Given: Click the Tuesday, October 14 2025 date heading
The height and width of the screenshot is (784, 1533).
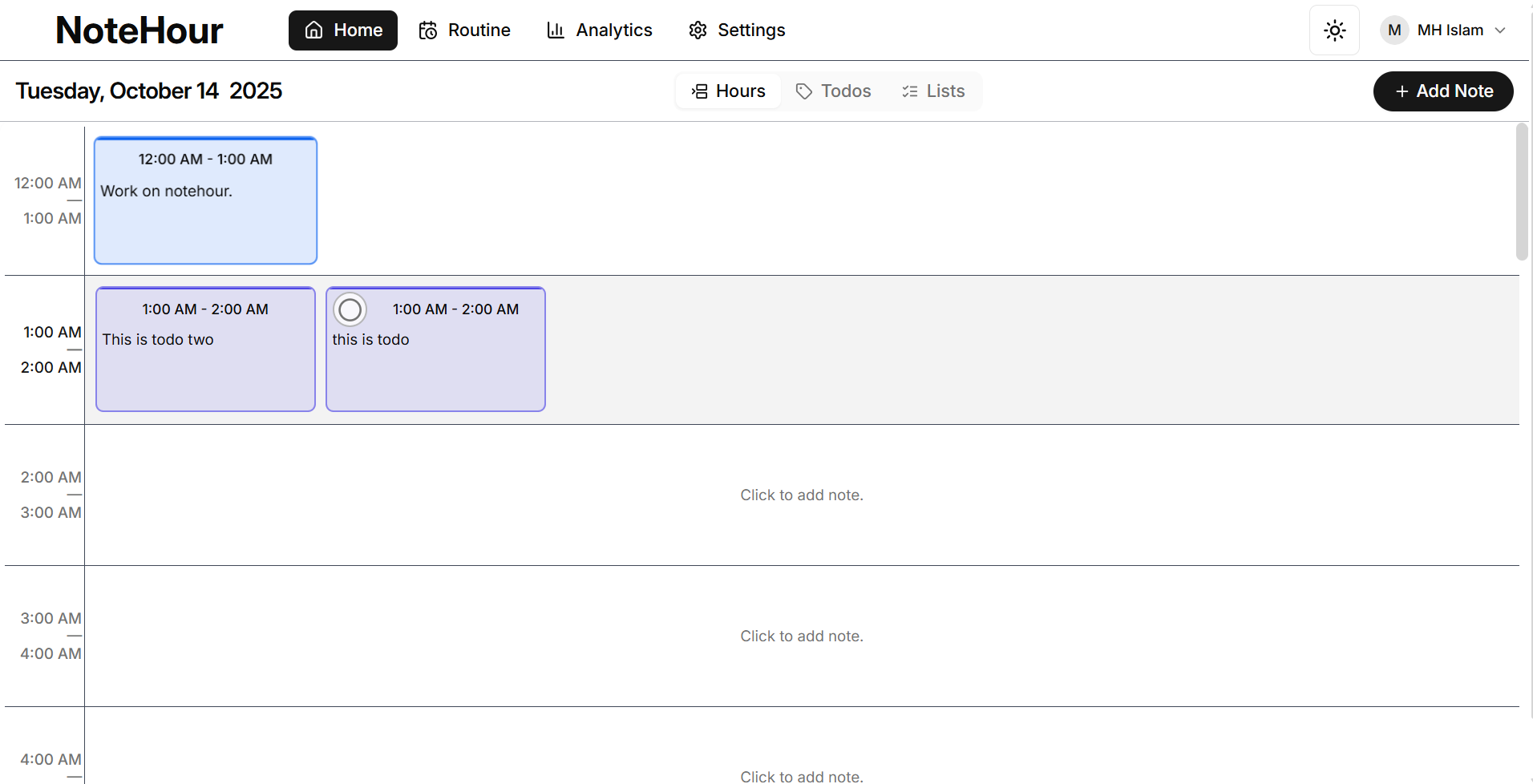Looking at the screenshot, I should point(149,91).
